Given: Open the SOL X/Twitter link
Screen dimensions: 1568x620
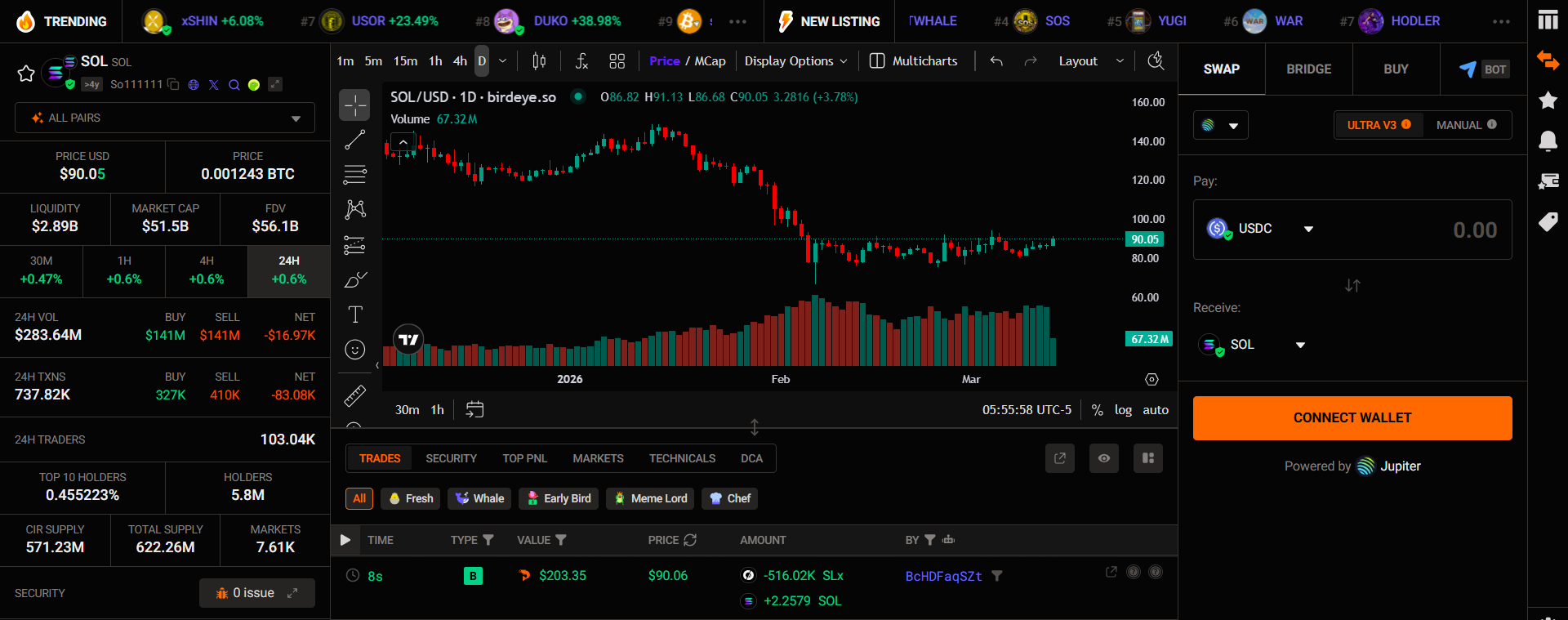Looking at the screenshot, I should (x=214, y=84).
